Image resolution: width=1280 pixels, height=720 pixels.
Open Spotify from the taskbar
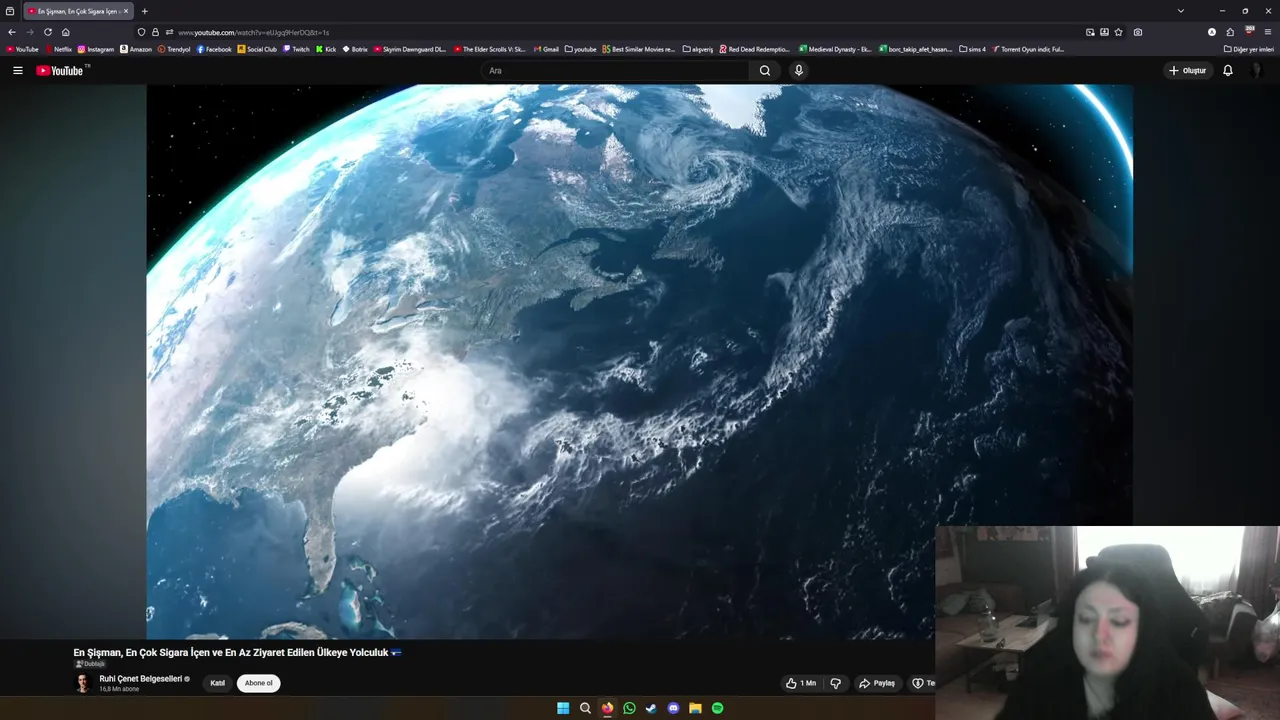pos(717,708)
